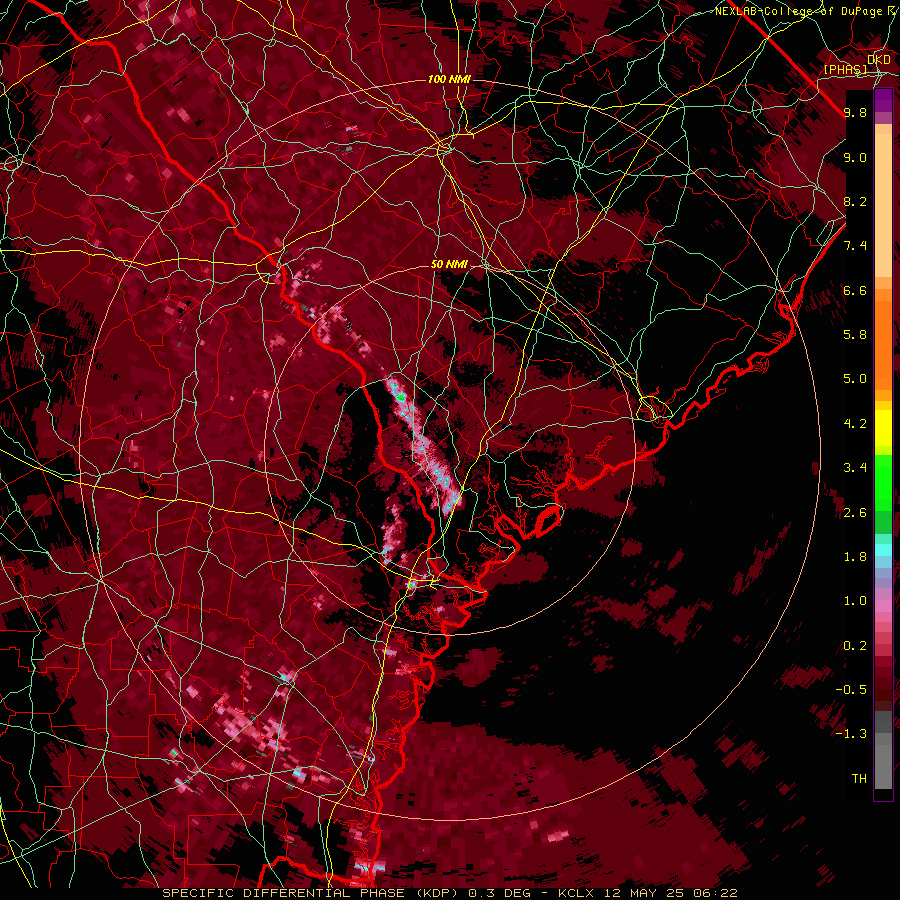Pick the yellow color bar segment
Image resolution: width=900 pixels, height=900 pixels.
point(883,428)
